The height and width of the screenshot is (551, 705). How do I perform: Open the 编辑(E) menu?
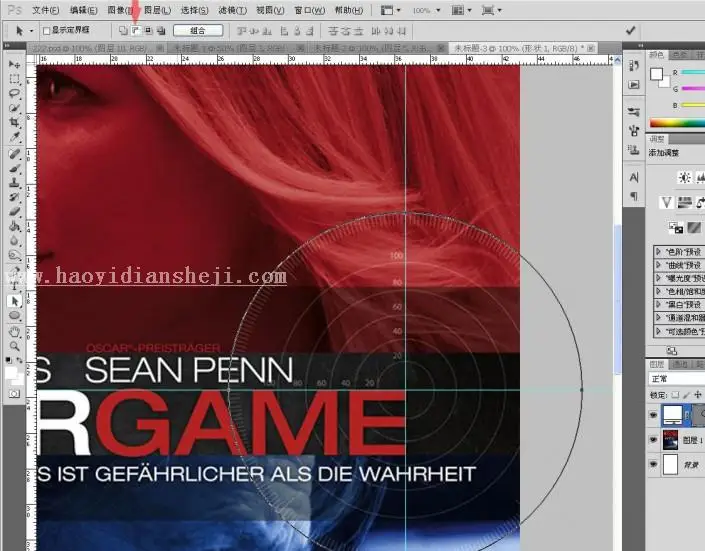click(83, 10)
